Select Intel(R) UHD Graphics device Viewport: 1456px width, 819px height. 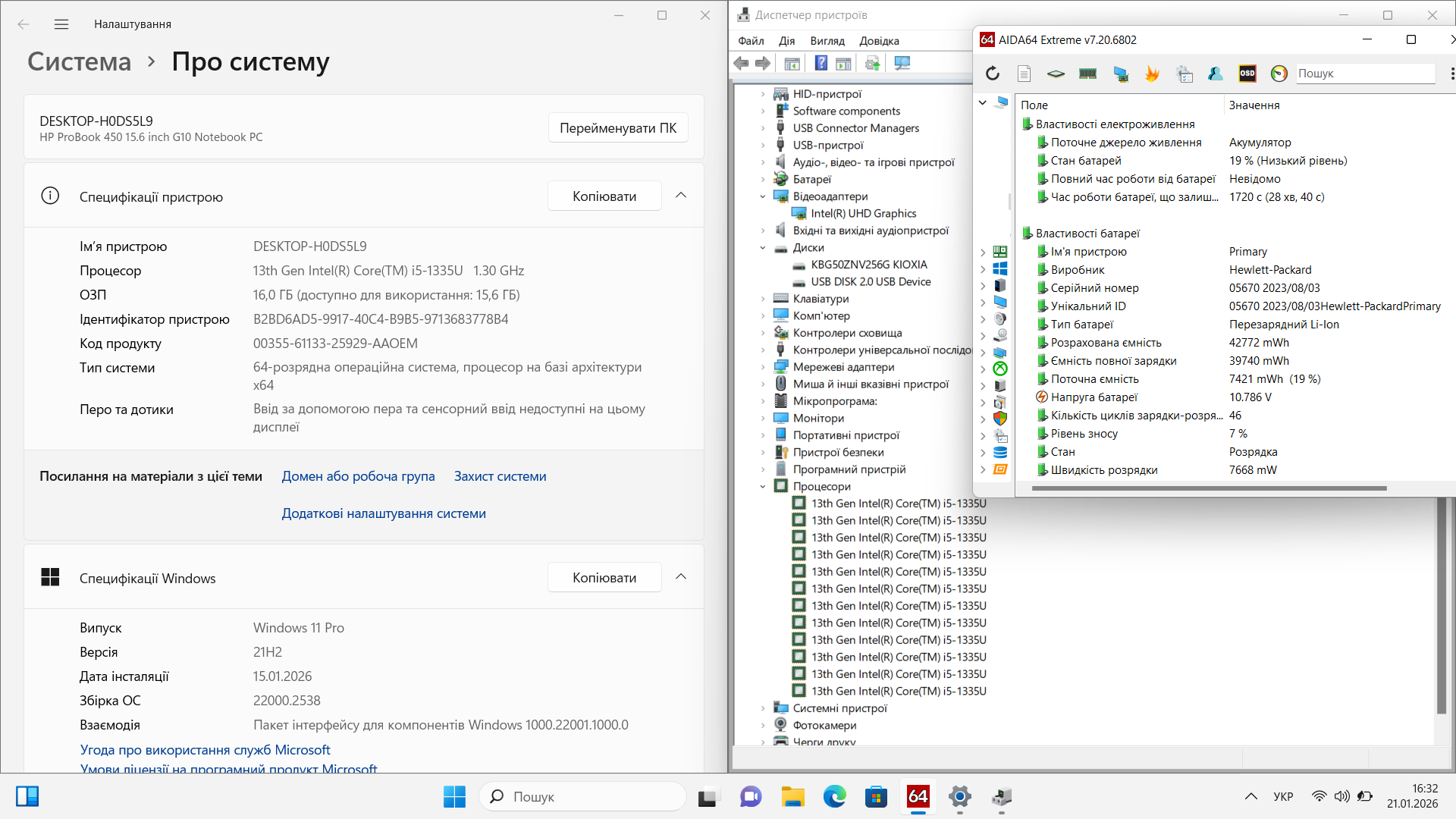coord(863,214)
